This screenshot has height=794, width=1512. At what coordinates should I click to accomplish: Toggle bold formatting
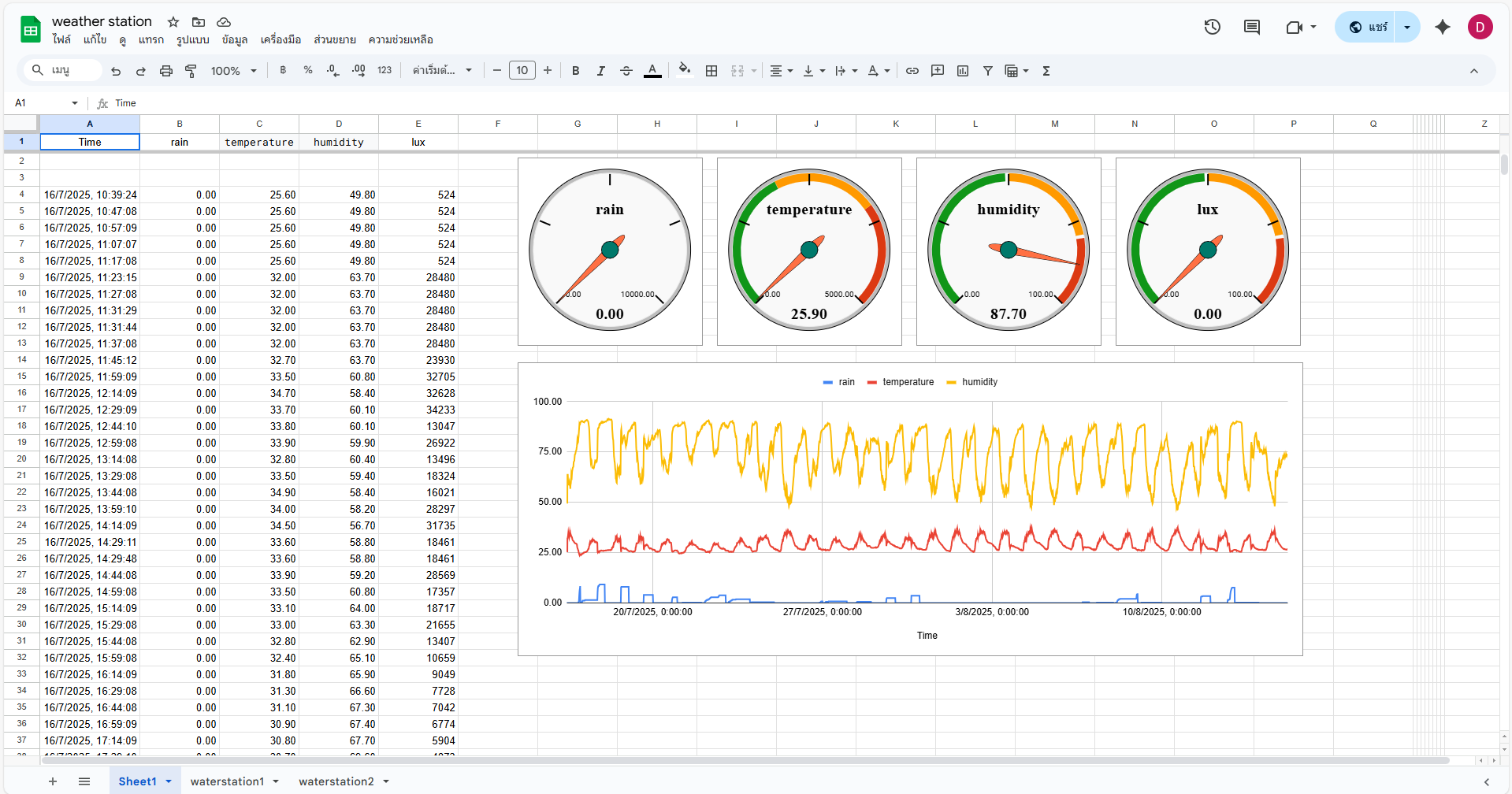pos(575,71)
